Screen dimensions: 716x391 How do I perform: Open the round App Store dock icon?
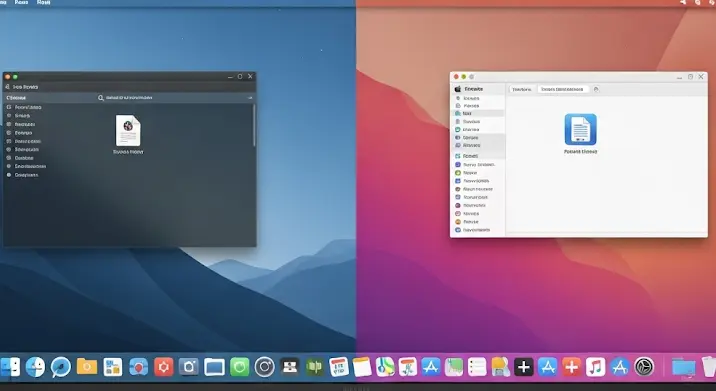point(620,367)
